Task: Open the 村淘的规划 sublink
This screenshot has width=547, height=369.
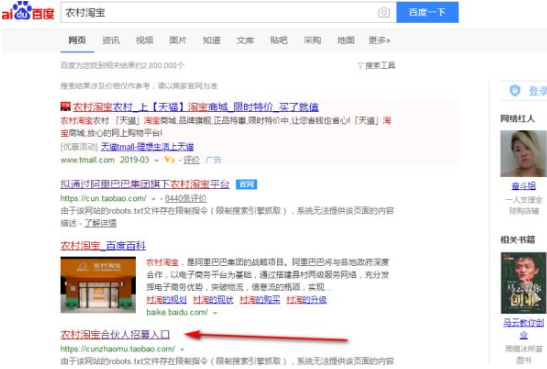Action: point(166,300)
